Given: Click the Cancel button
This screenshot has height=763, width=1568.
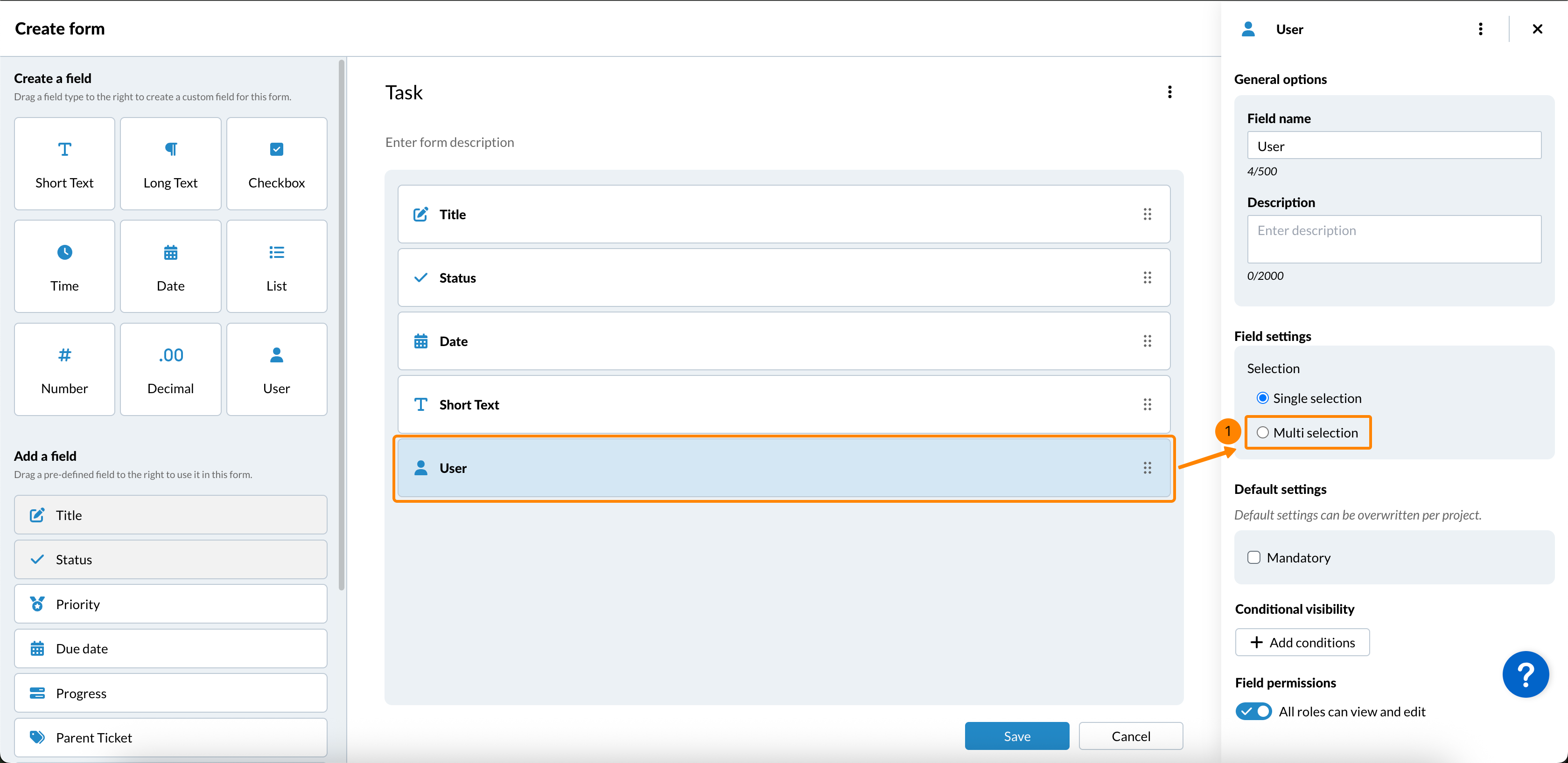Looking at the screenshot, I should click(x=1130, y=736).
